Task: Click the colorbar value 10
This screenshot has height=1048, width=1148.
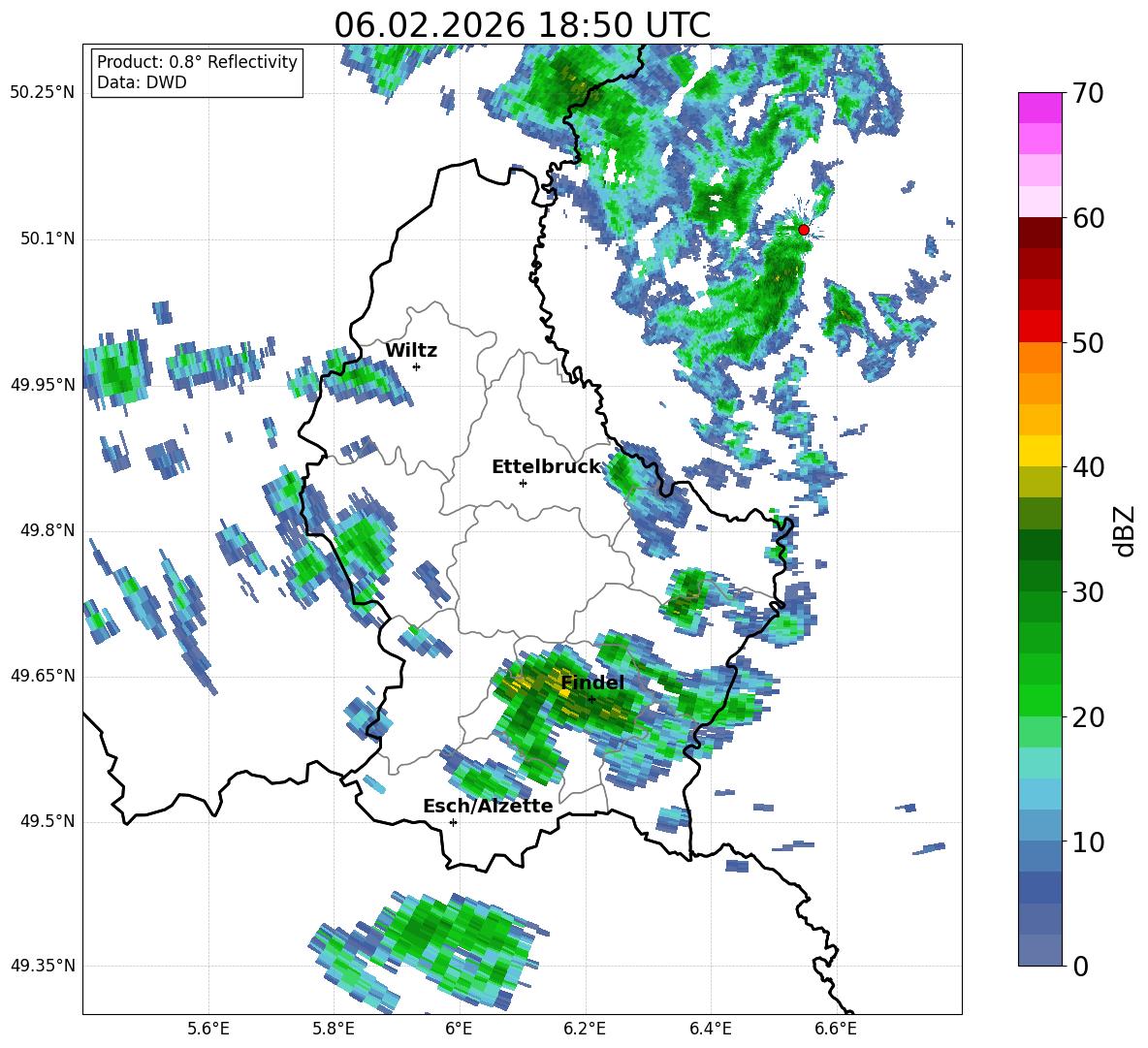Action: 1088,842
